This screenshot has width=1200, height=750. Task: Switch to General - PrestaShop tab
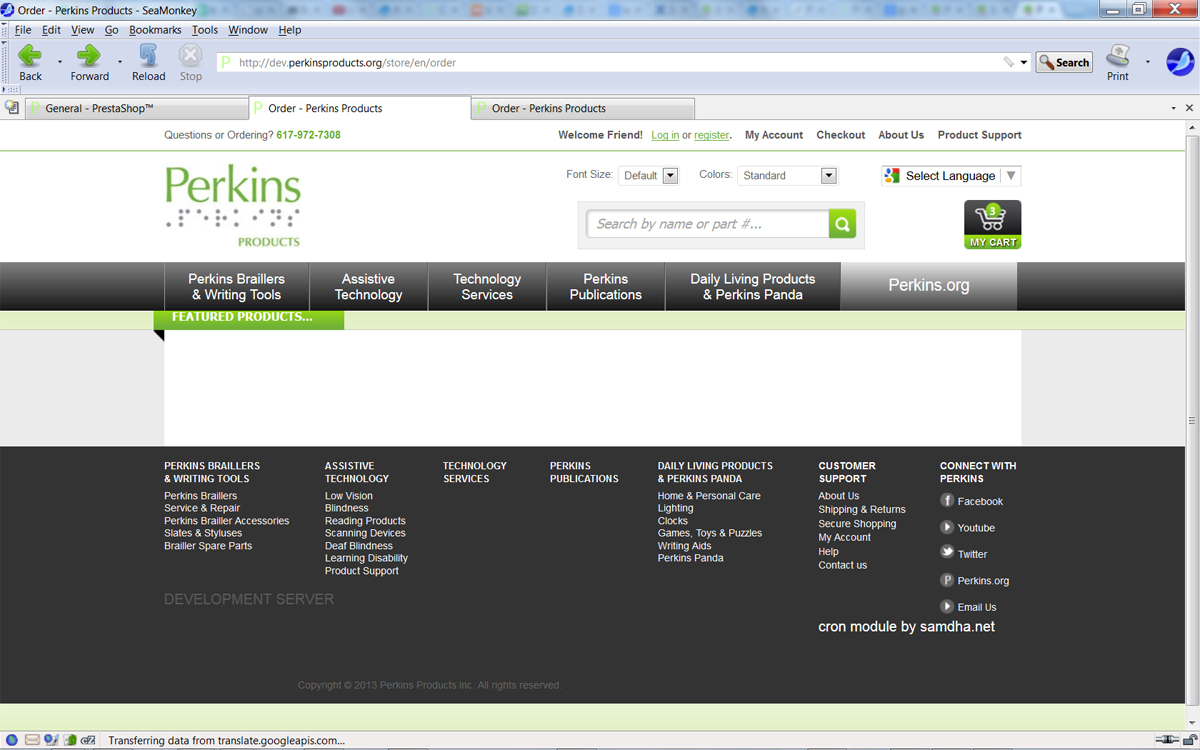(x=136, y=108)
